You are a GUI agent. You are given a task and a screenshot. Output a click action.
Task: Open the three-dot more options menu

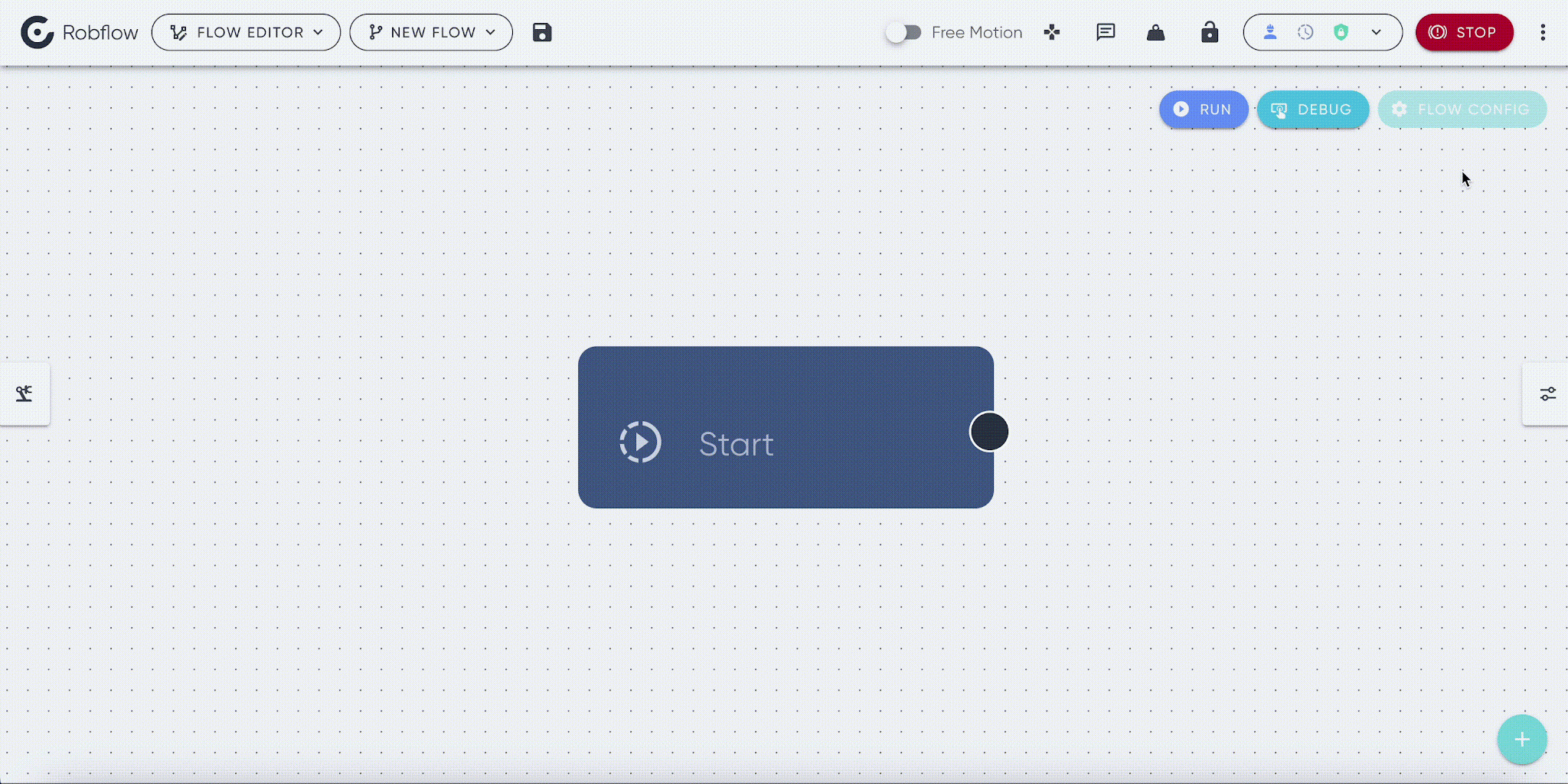1543,32
